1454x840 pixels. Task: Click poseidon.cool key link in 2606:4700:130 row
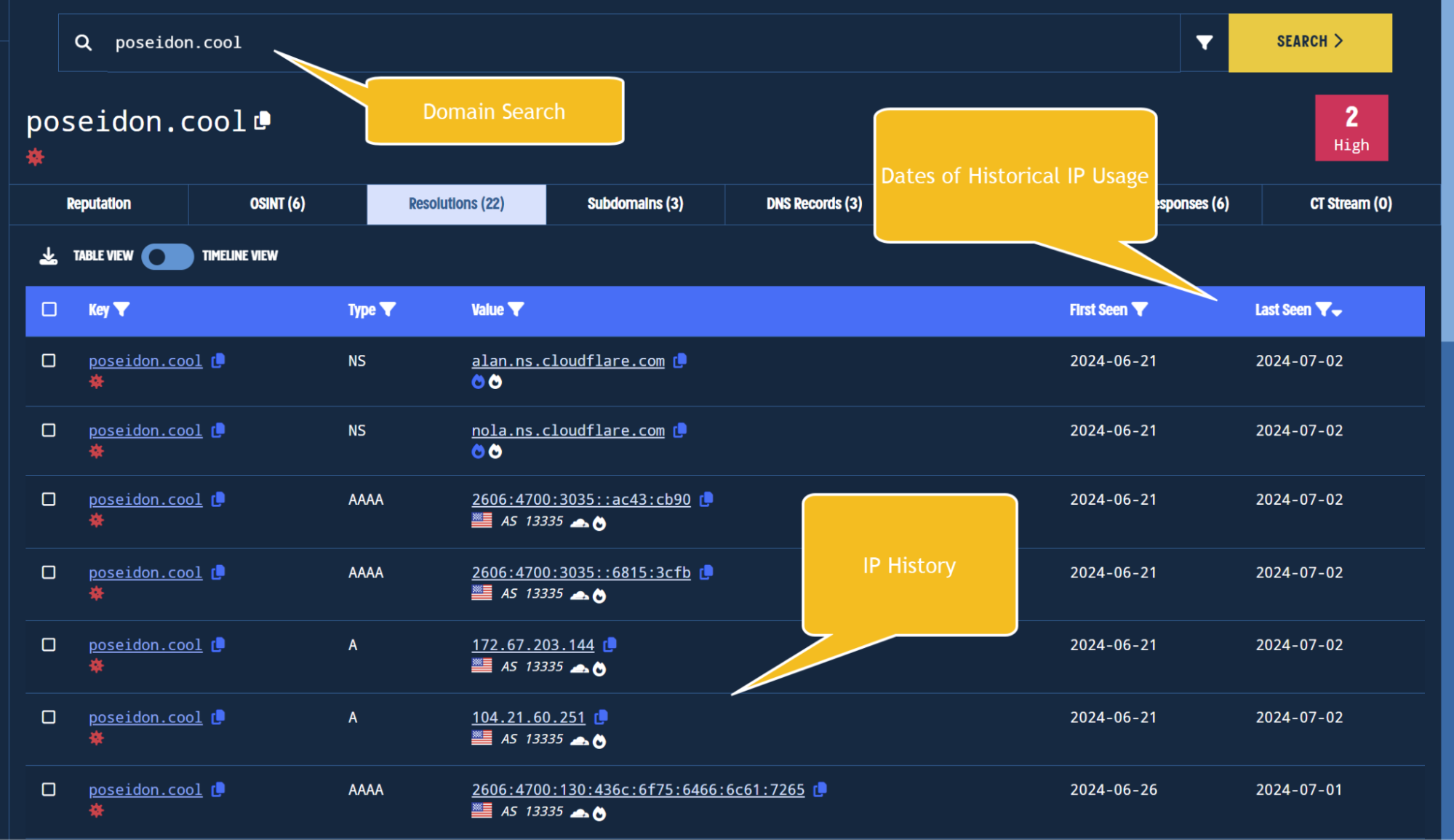145,790
